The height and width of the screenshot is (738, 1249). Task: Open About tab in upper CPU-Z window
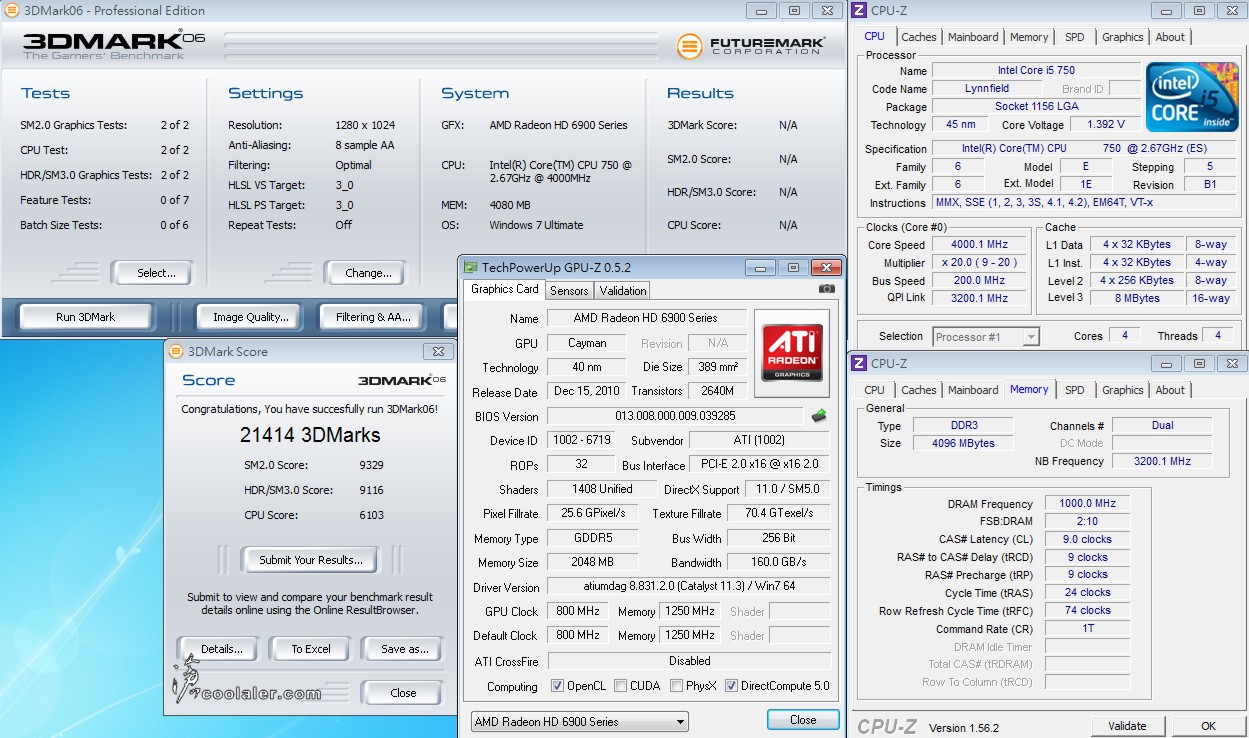coord(1170,37)
